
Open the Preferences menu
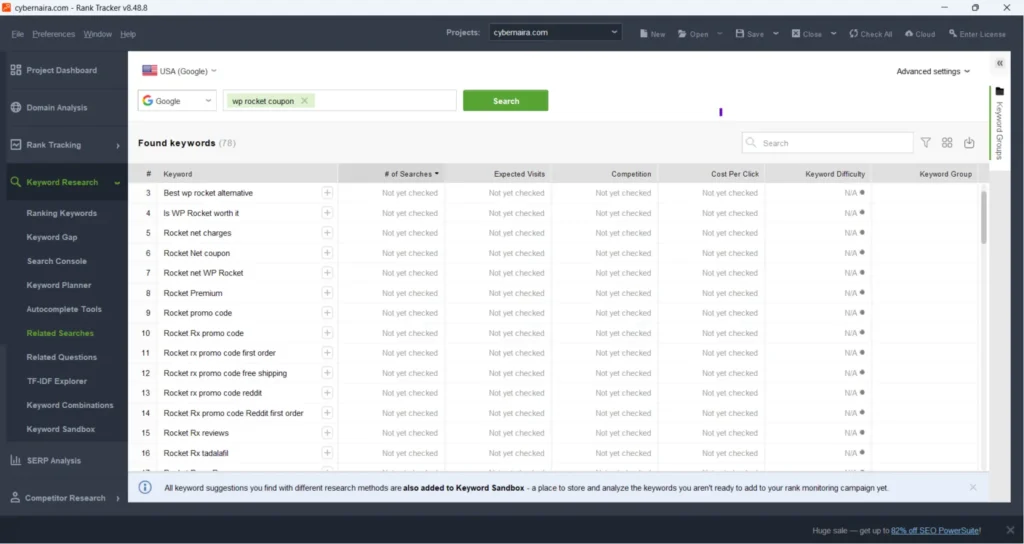click(x=54, y=34)
